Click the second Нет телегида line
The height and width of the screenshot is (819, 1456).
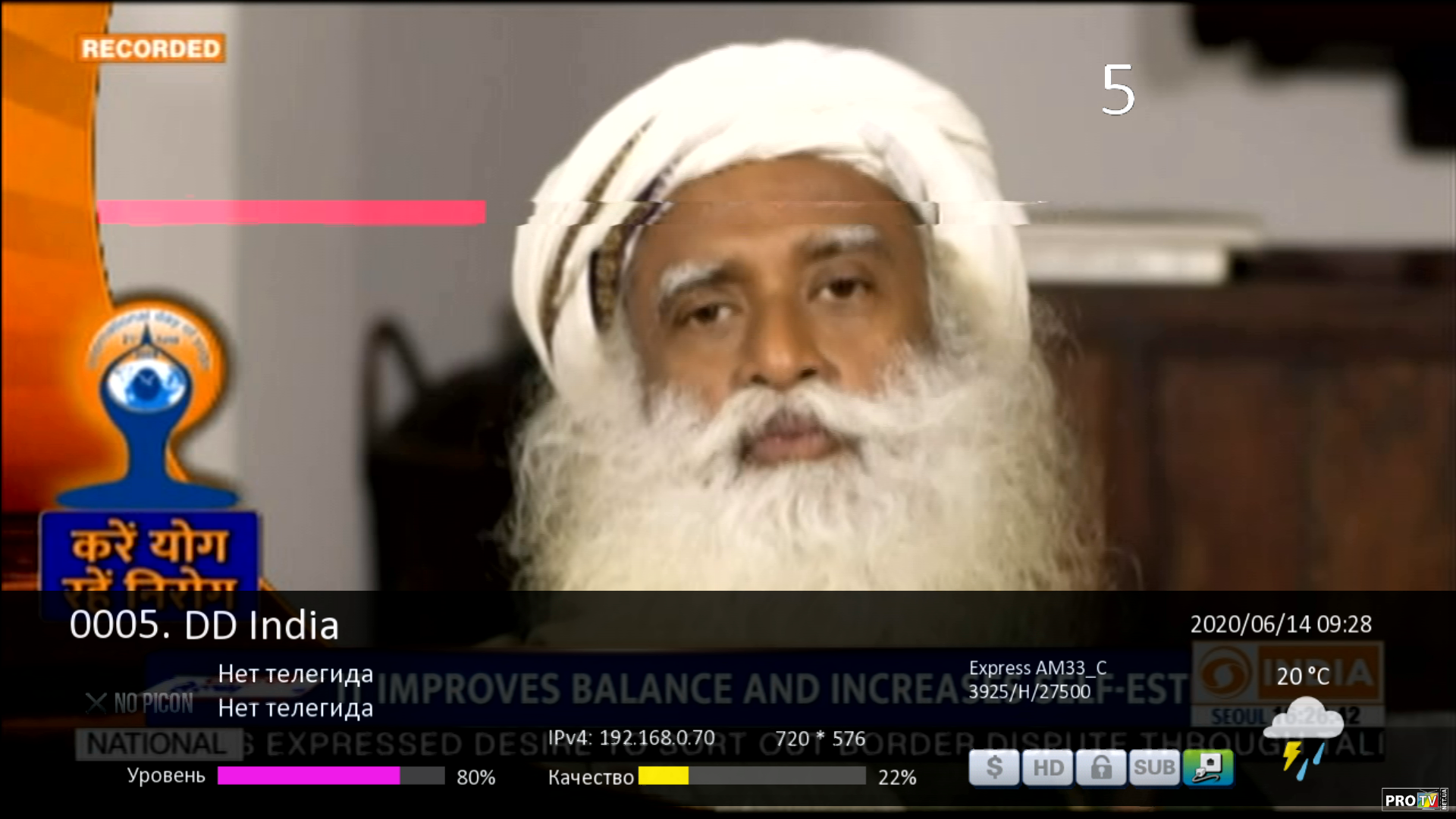pos(296,708)
